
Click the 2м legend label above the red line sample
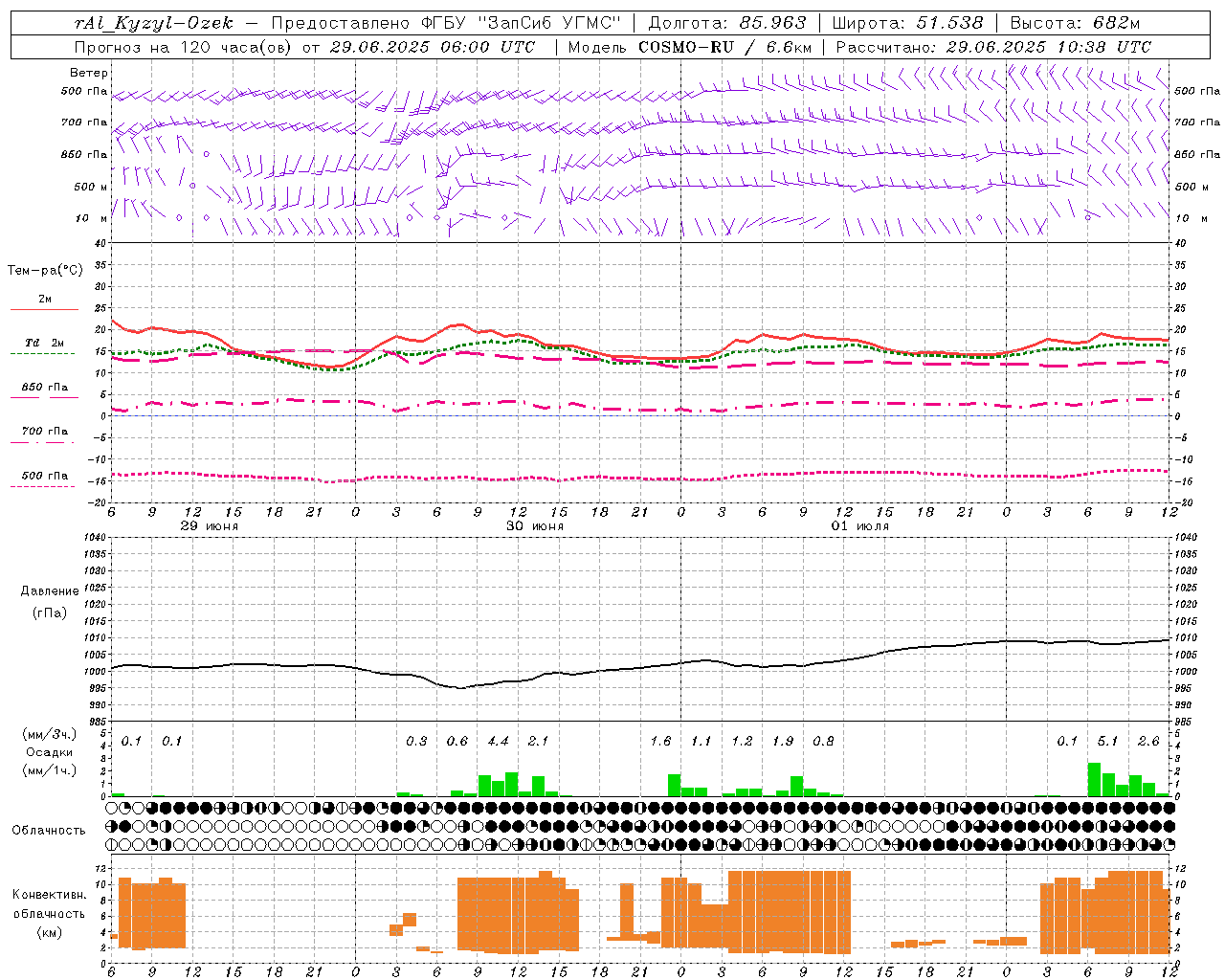pos(45,300)
